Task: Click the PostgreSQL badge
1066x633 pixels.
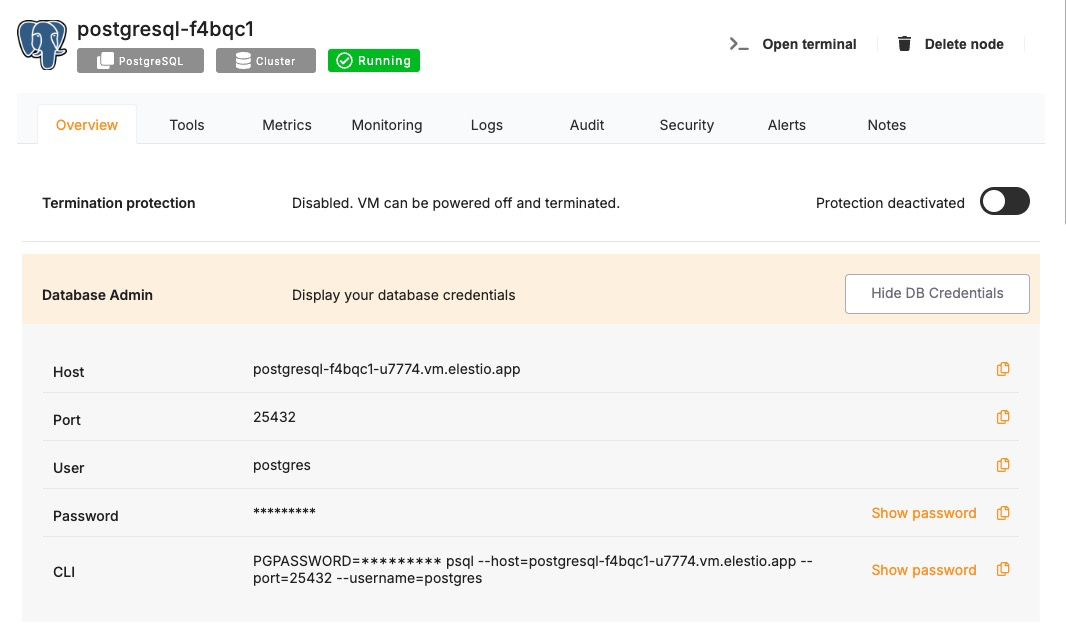Action: coord(140,61)
